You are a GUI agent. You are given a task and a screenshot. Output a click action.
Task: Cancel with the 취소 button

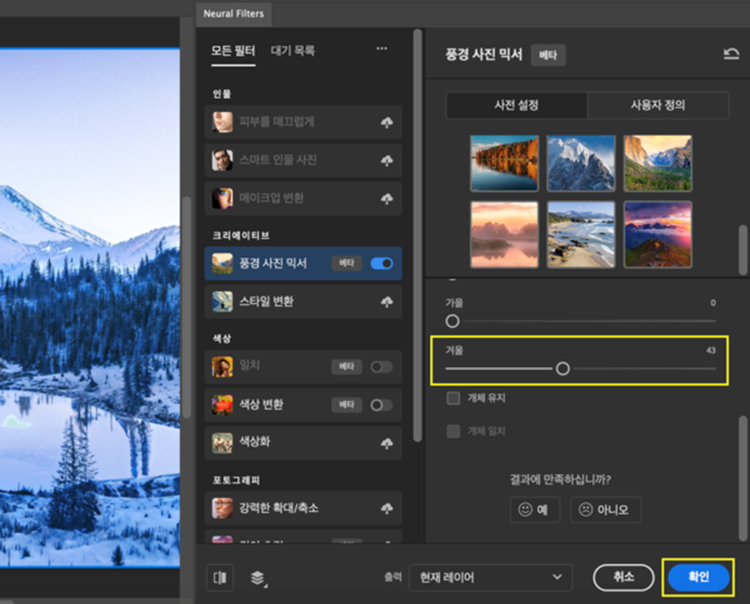point(624,577)
